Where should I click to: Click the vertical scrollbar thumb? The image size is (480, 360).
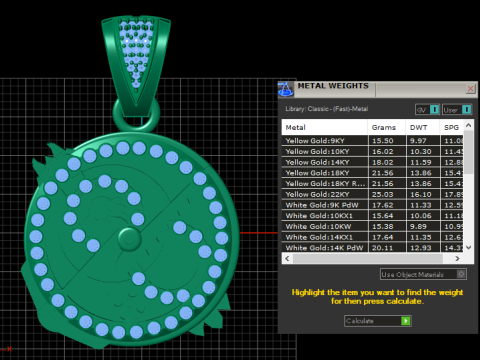point(469,152)
